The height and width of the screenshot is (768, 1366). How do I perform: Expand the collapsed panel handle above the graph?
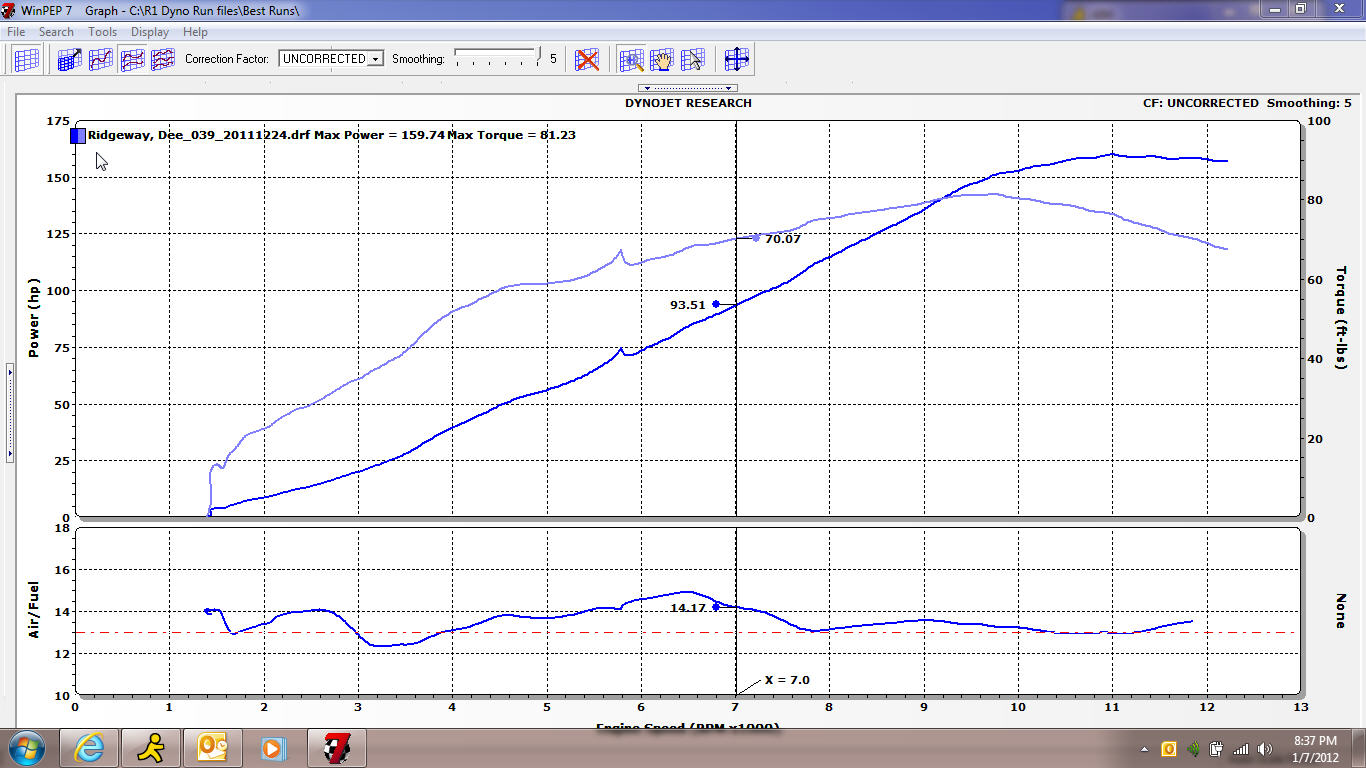pyautogui.click(x=687, y=88)
